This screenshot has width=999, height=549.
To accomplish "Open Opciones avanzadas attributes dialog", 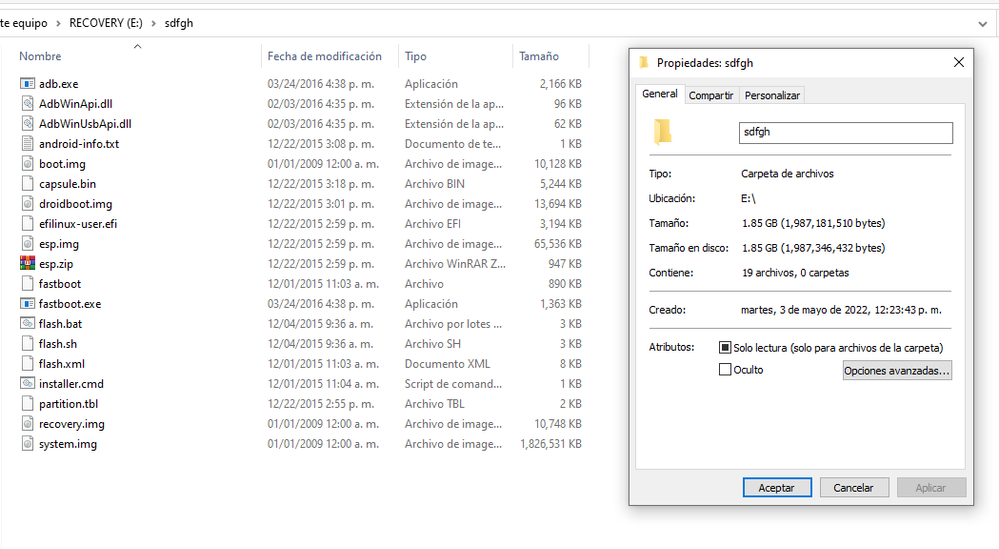I will tap(897, 371).
